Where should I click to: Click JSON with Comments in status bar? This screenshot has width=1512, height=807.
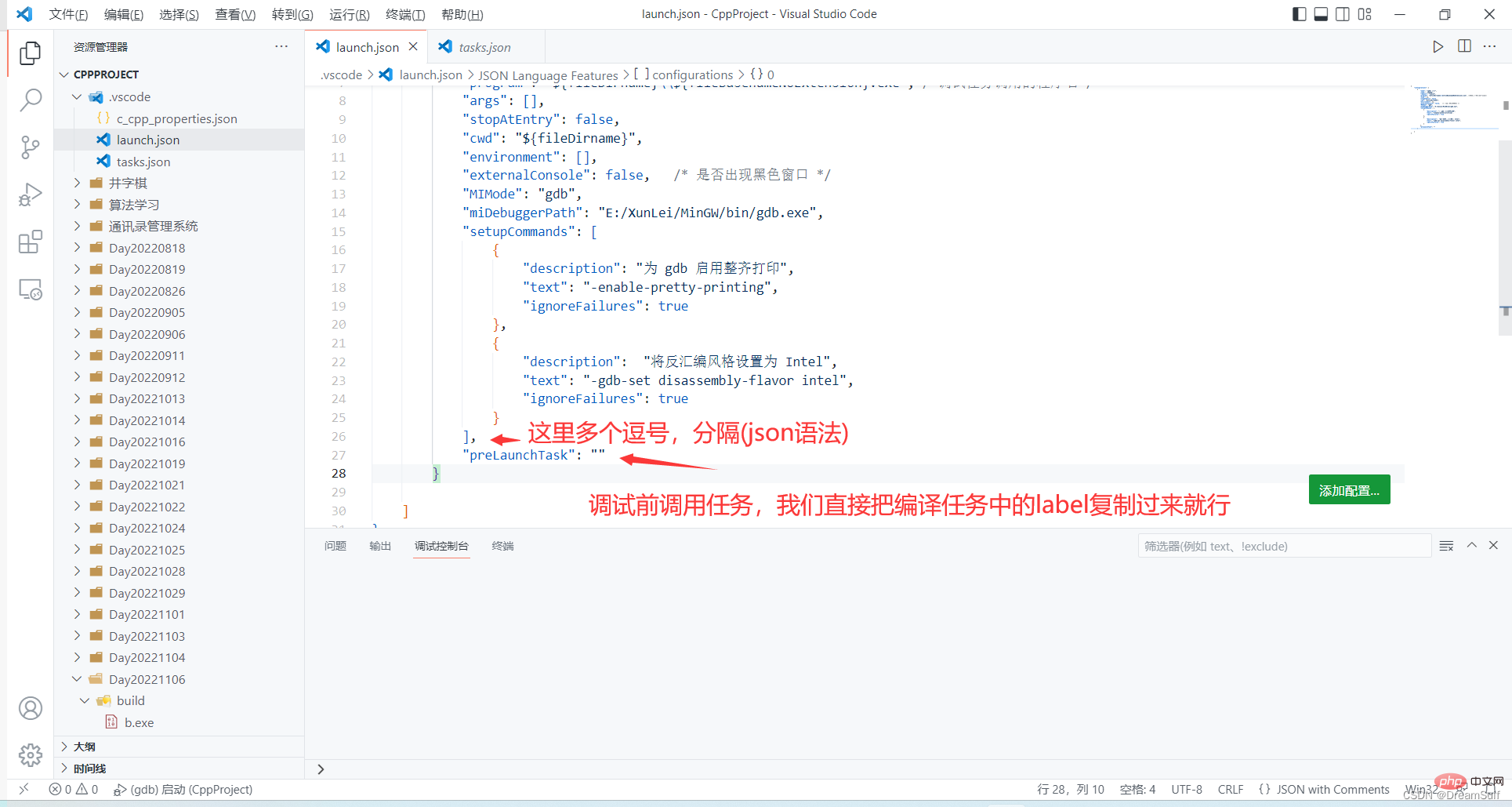pyautogui.click(x=1331, y=789)
